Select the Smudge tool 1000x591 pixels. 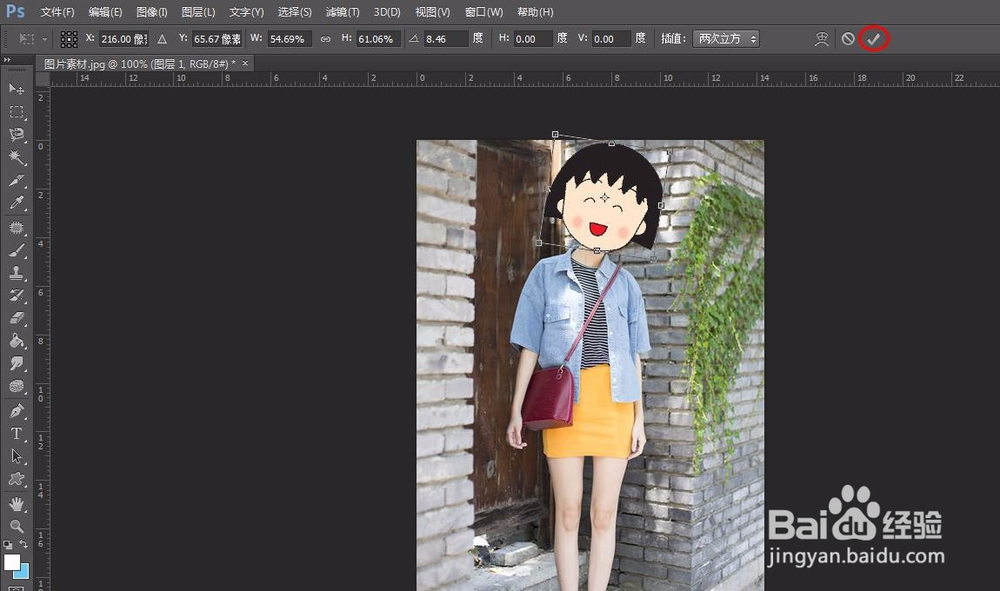pos(17,363)
